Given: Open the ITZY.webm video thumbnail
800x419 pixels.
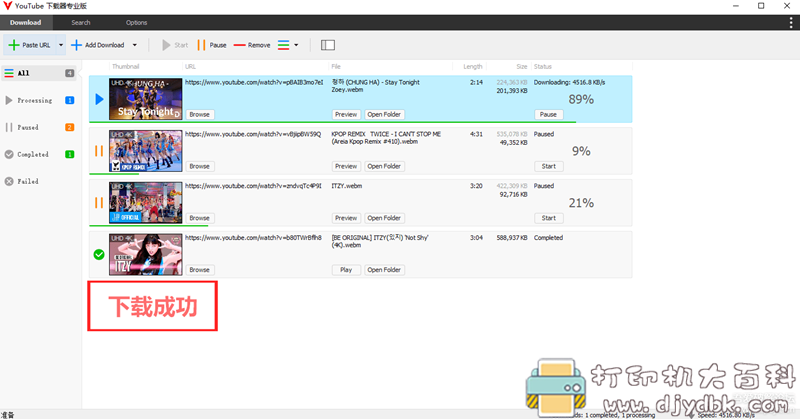Looking at the screenshot, I should 145,203.
